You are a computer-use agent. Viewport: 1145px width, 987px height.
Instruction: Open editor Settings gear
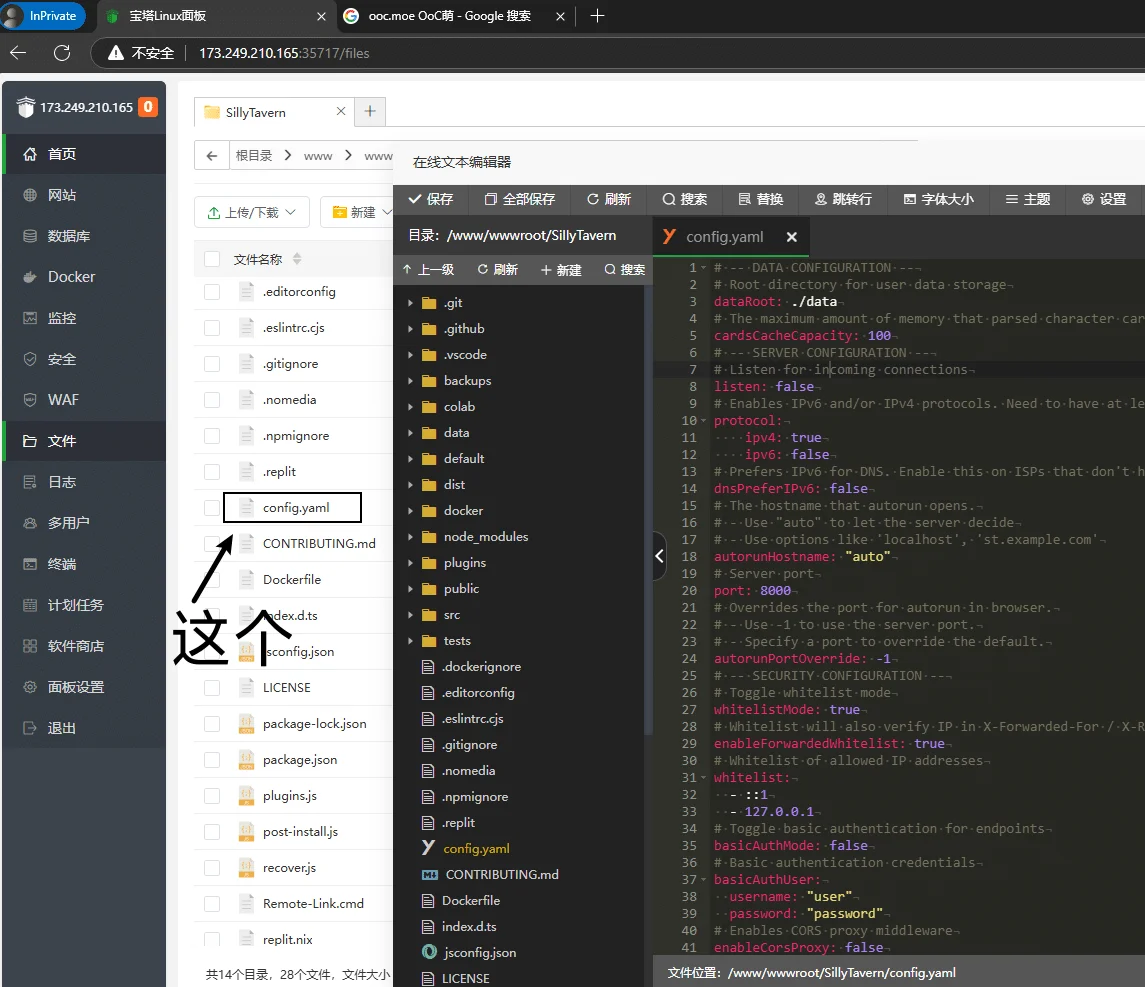coord(1103,199)
